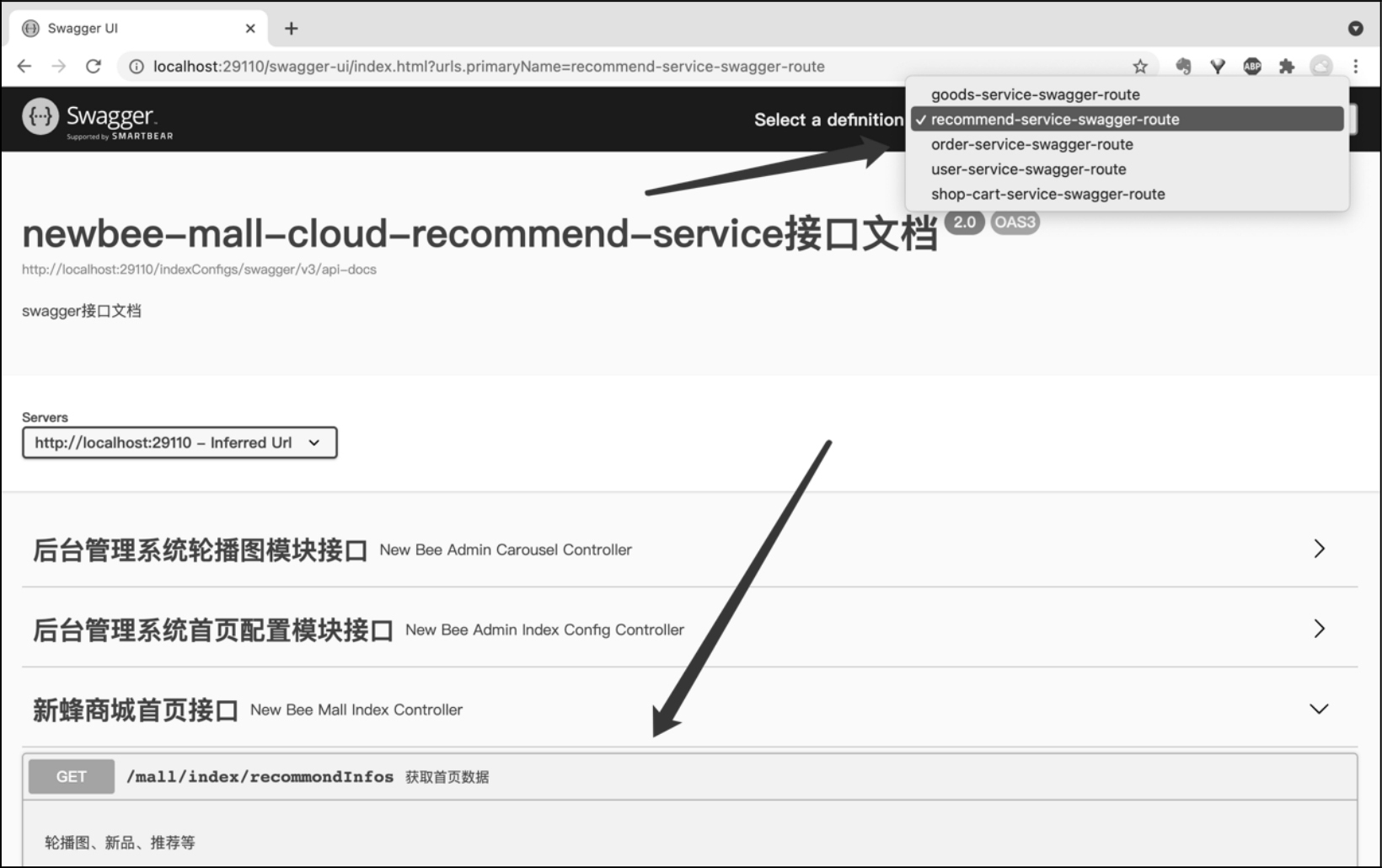Click the 'Select a definition' label

pos(828,120)
